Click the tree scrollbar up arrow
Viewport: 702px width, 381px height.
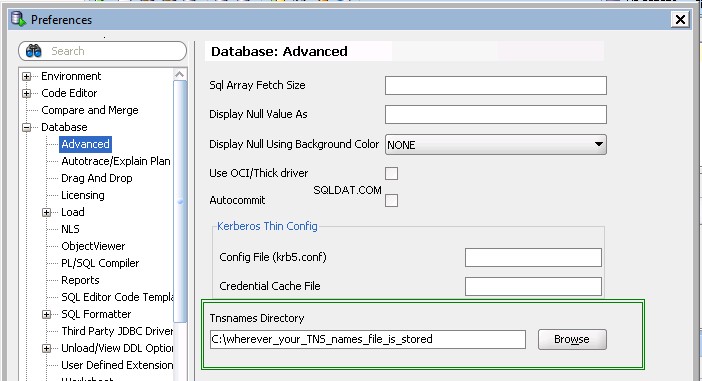tap(180, 74)
